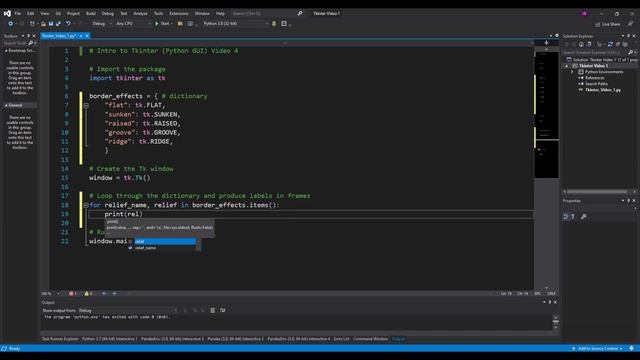Collapse the for loop fold marker
Image resolution: width=640 pixels, height=360 pixels.
click(x=86, y=205)
